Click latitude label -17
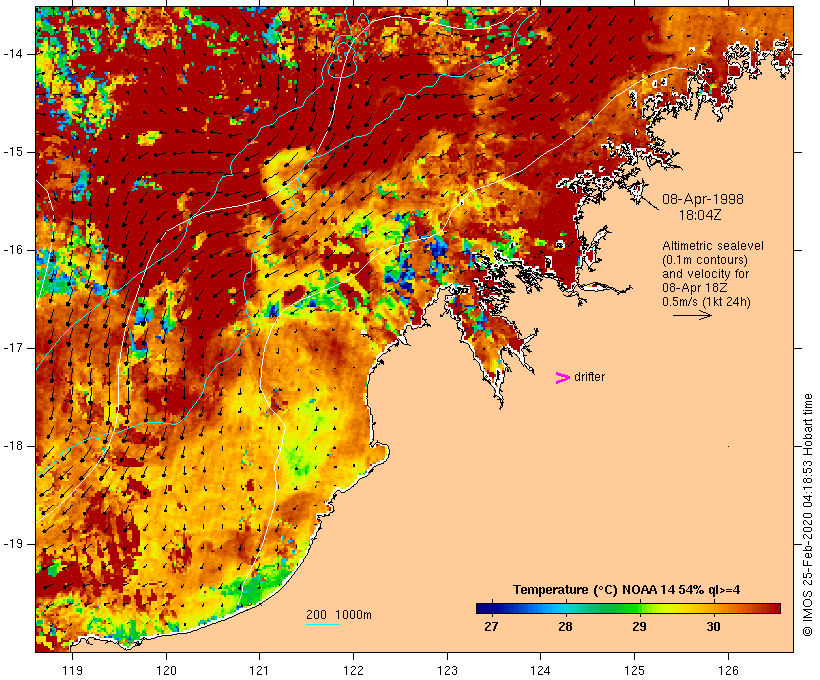820x680 pixels. pyautogui.click(x=13, y=348)
